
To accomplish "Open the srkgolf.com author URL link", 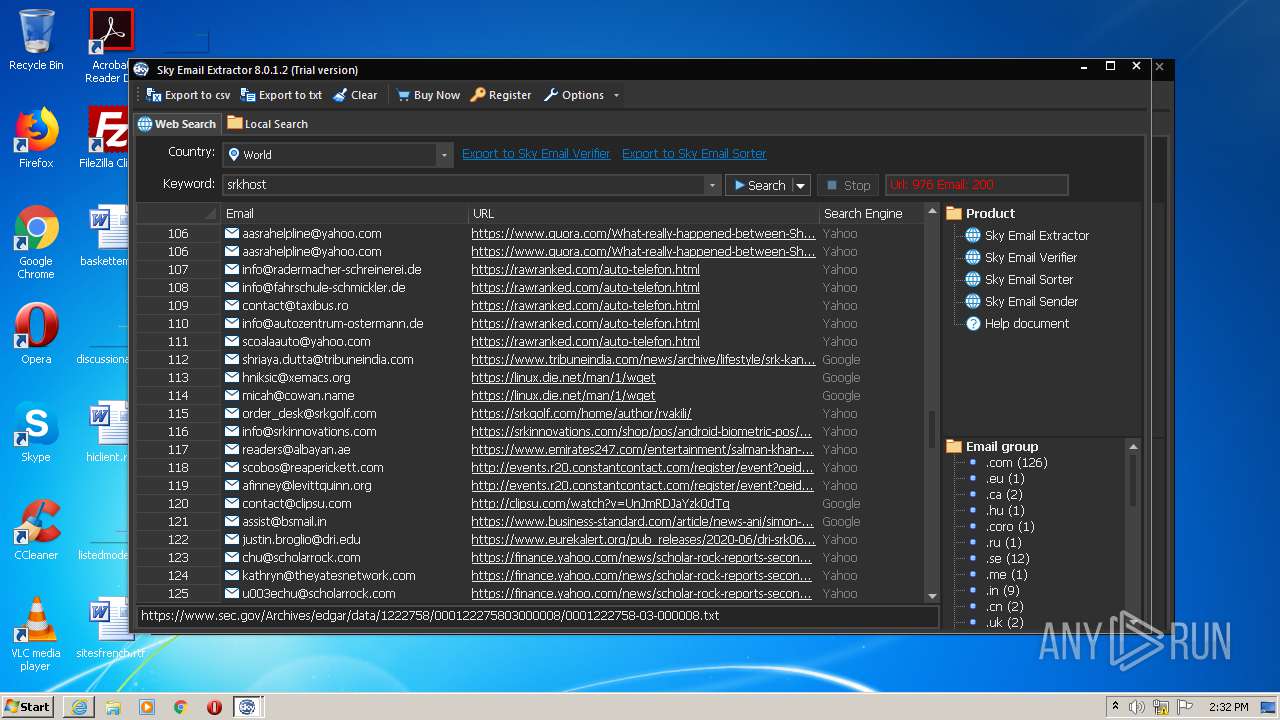I will click(581, 414).
